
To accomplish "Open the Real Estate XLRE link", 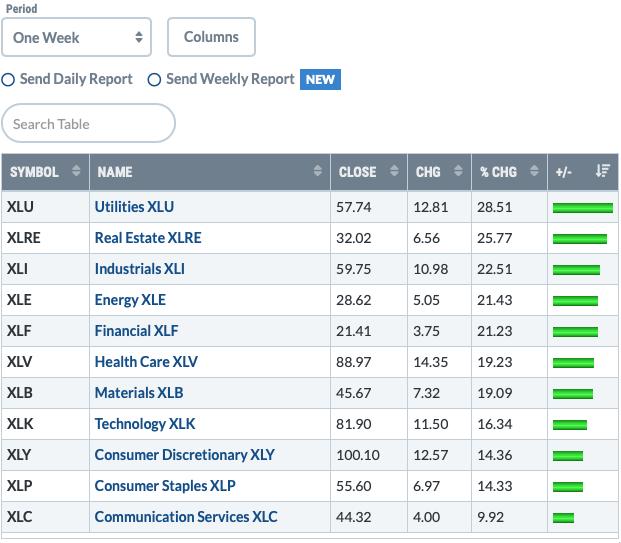I will (x=148, y=238).
